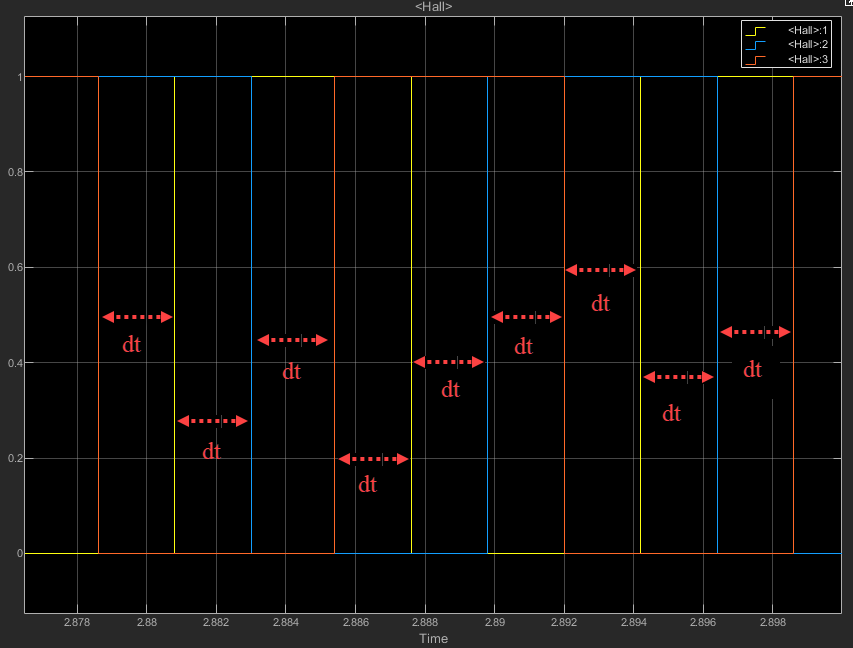Toggle visibility of the <Hall>:1 legend label
Image resolution: width=853 pixels, height=648 pixels.
pyautogui.click(x=809, y=31)
